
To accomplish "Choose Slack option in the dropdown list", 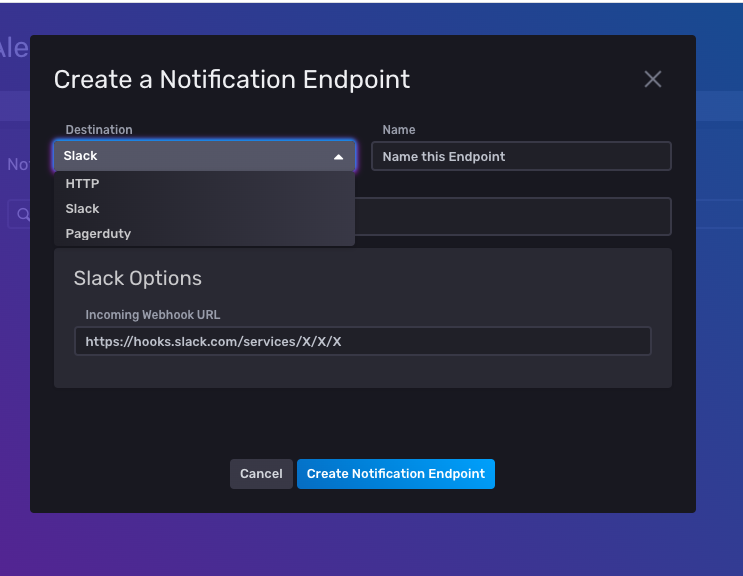I will click(x=204, y=209).
